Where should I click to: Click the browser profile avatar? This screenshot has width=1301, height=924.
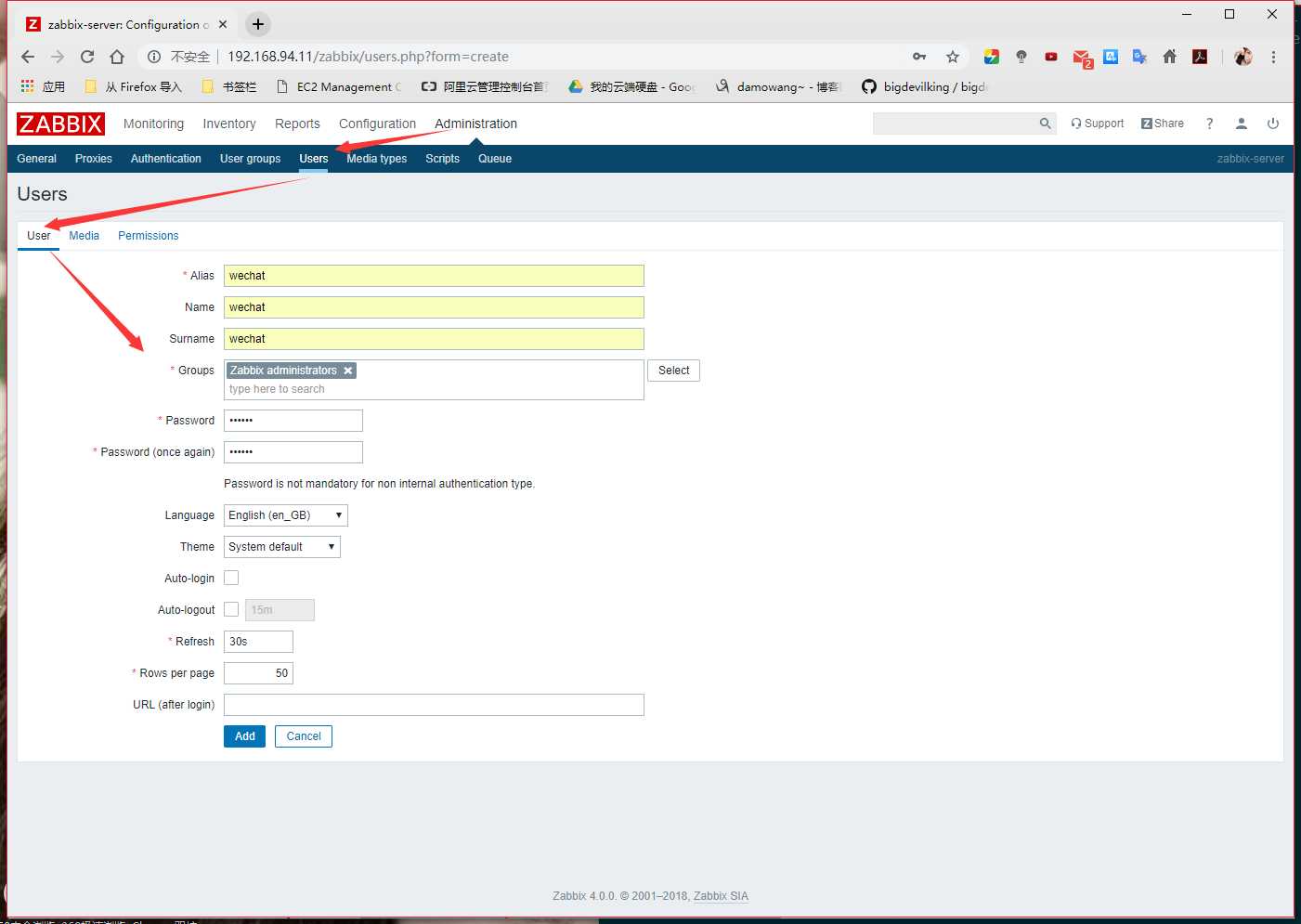click(x=1243, y=57)
